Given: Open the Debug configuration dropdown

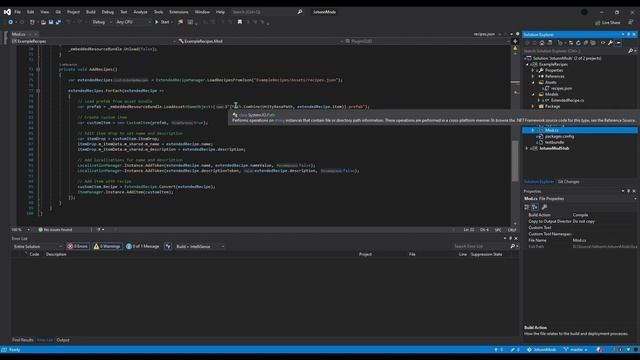Looking at the screenshot, I should click(x=101, y=22).
